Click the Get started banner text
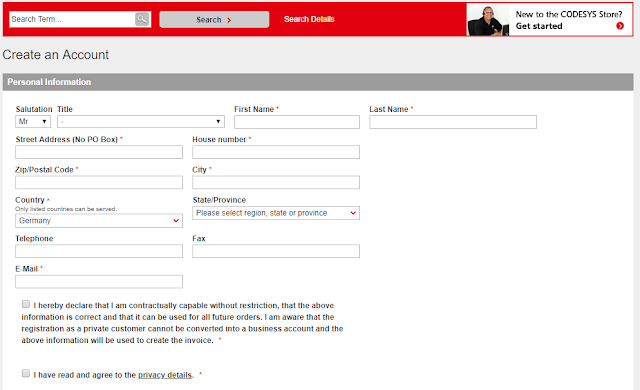The width and height of the screenshot is (640, 390). 539,26
